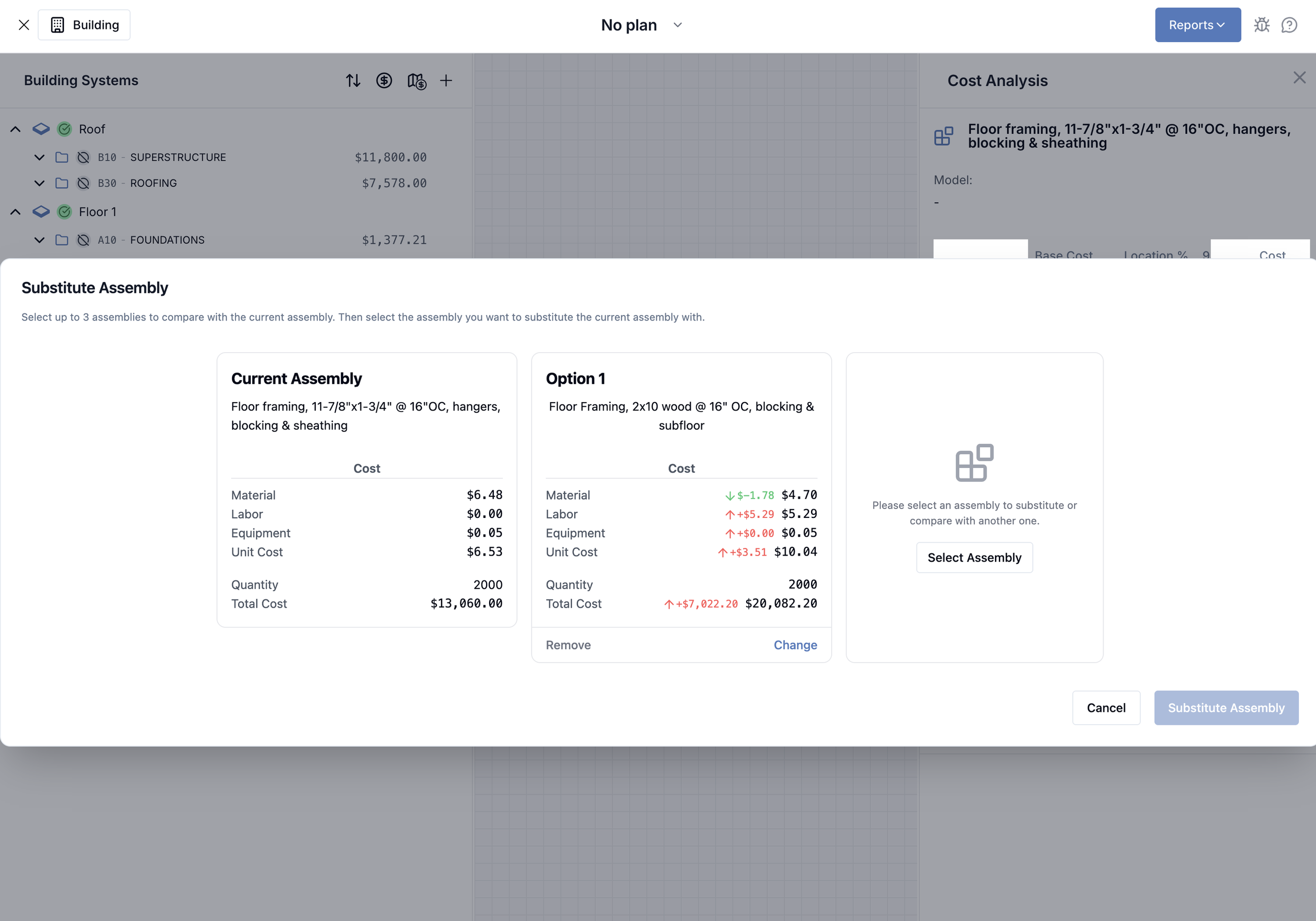
Task: Open the help question mark icon
Action: [x=1289, y=25]
